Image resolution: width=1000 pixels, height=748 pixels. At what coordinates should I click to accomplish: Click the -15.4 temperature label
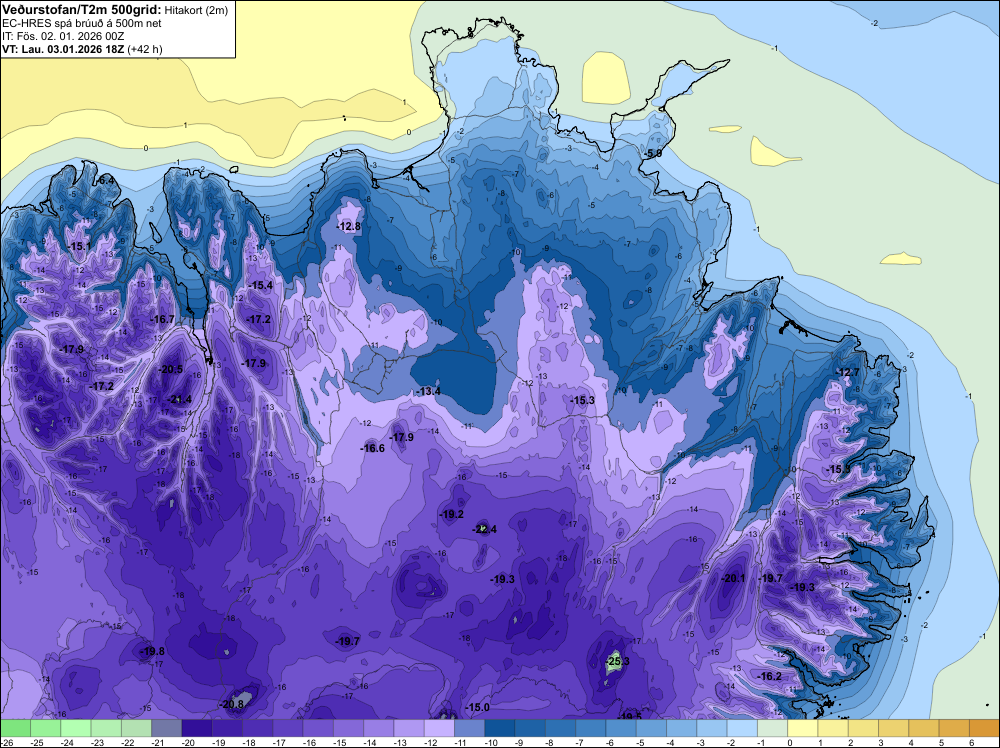261,285
